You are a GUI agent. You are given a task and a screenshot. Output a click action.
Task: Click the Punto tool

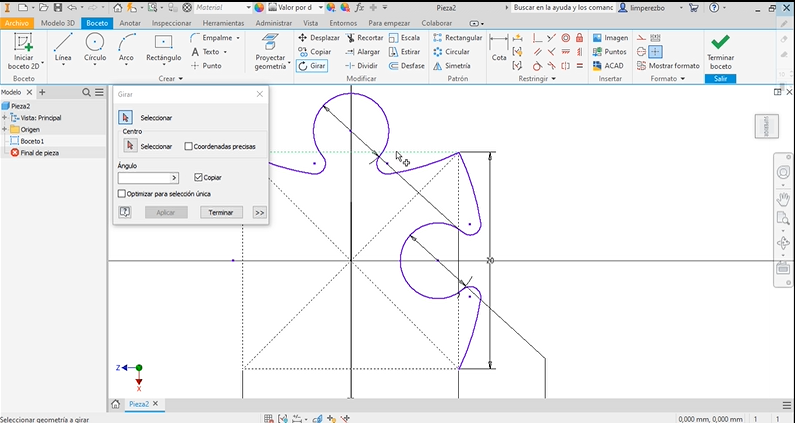(207, 66)
